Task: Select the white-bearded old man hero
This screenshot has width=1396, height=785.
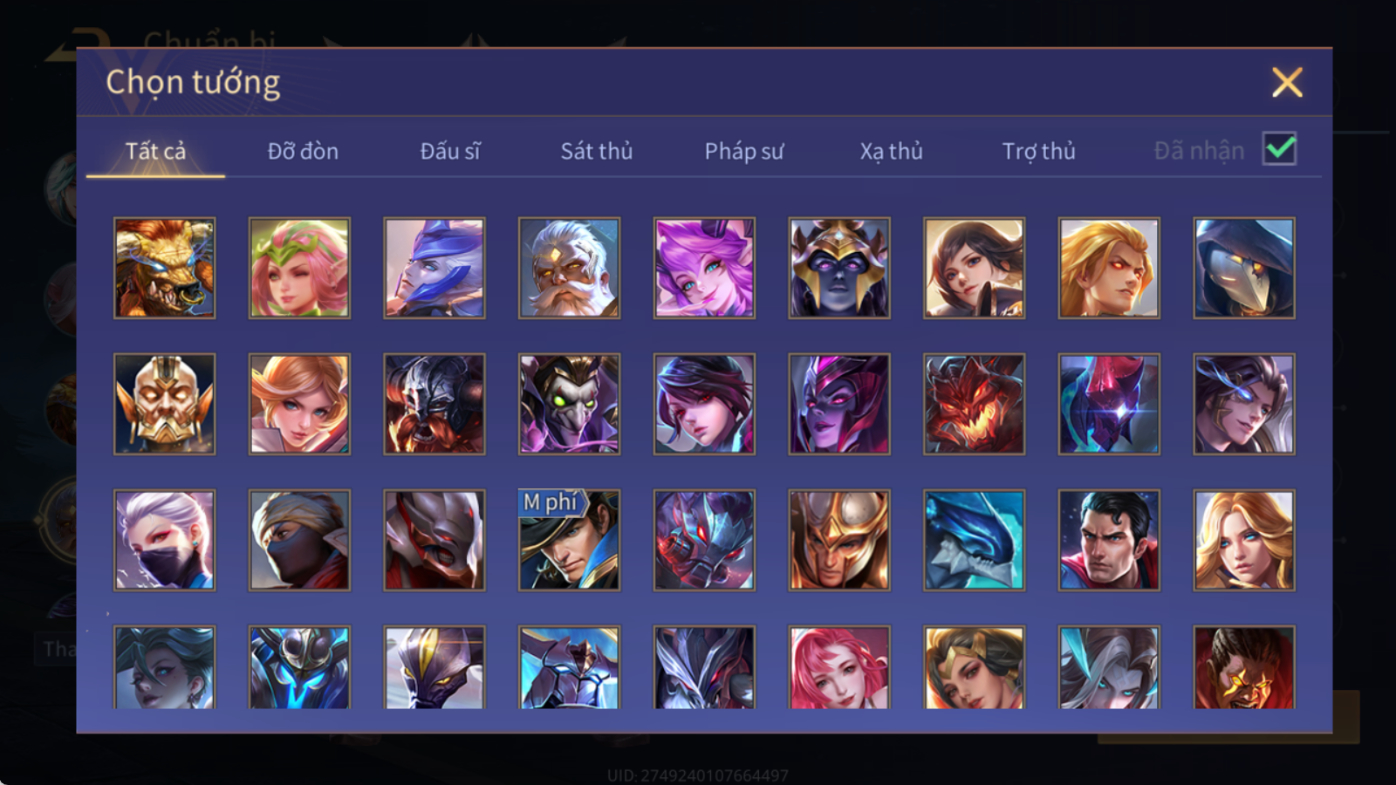Action: (x=569, y=268)
